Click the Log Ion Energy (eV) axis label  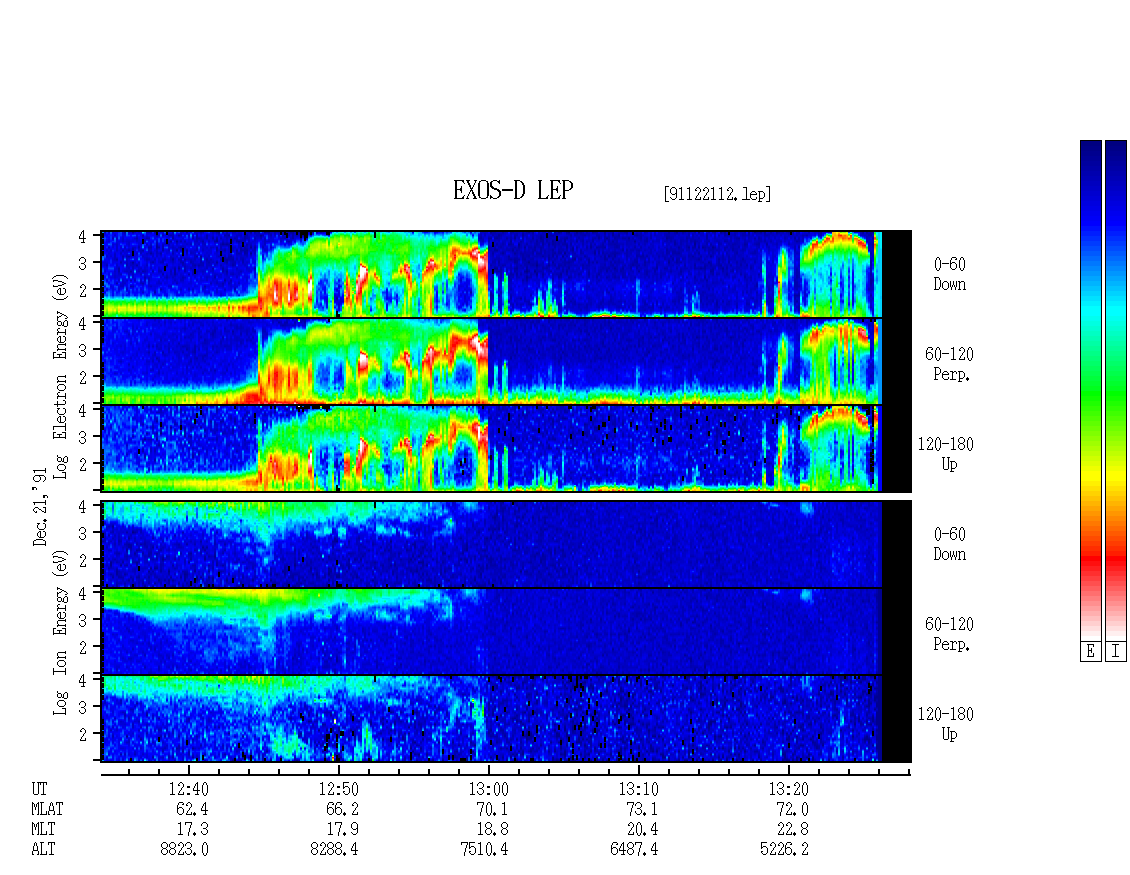tap(60, 633)
